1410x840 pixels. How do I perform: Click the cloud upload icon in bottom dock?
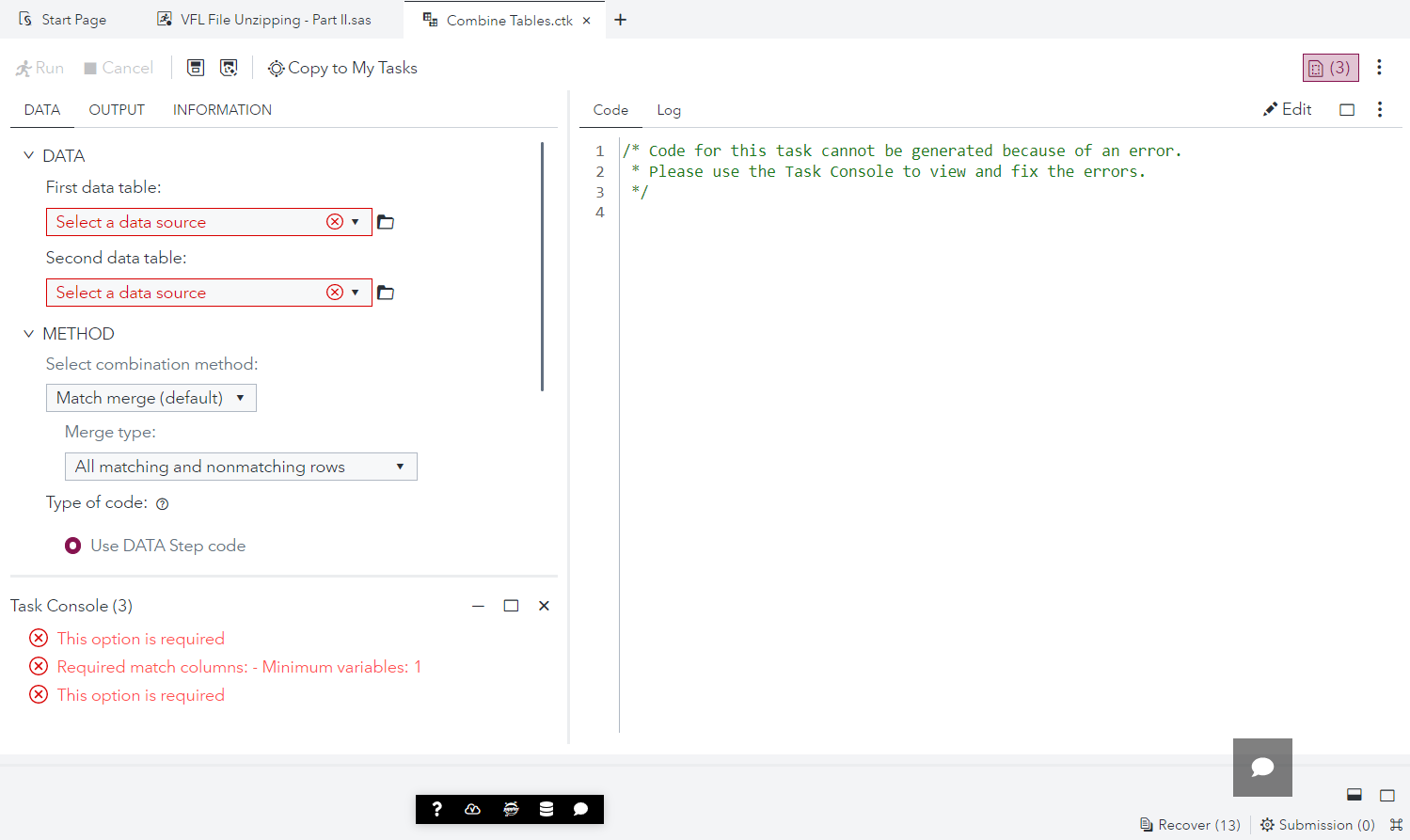click(x=472, y=808)
